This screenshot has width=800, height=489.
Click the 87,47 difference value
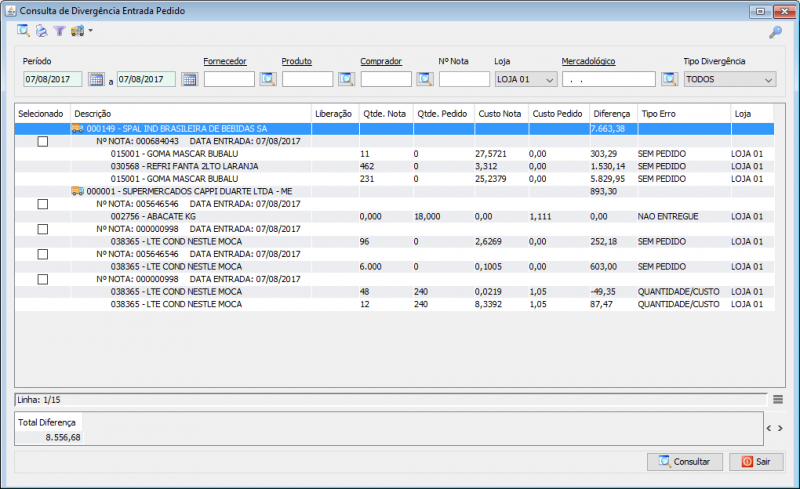(602, 304)
